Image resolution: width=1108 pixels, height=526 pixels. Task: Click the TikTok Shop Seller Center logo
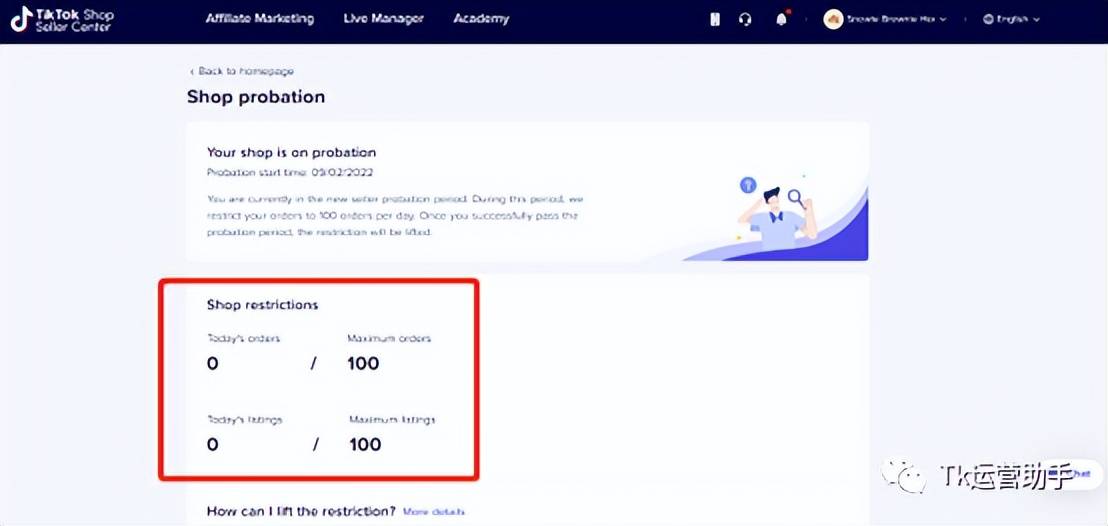(x=63, y=20)
